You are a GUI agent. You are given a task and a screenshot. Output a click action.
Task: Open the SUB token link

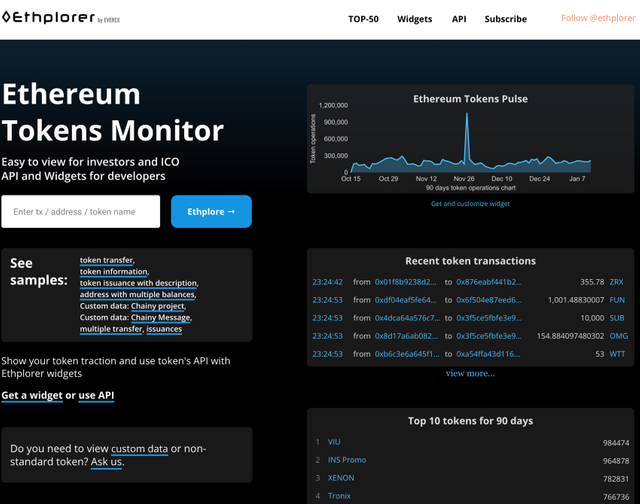(617, 318)
